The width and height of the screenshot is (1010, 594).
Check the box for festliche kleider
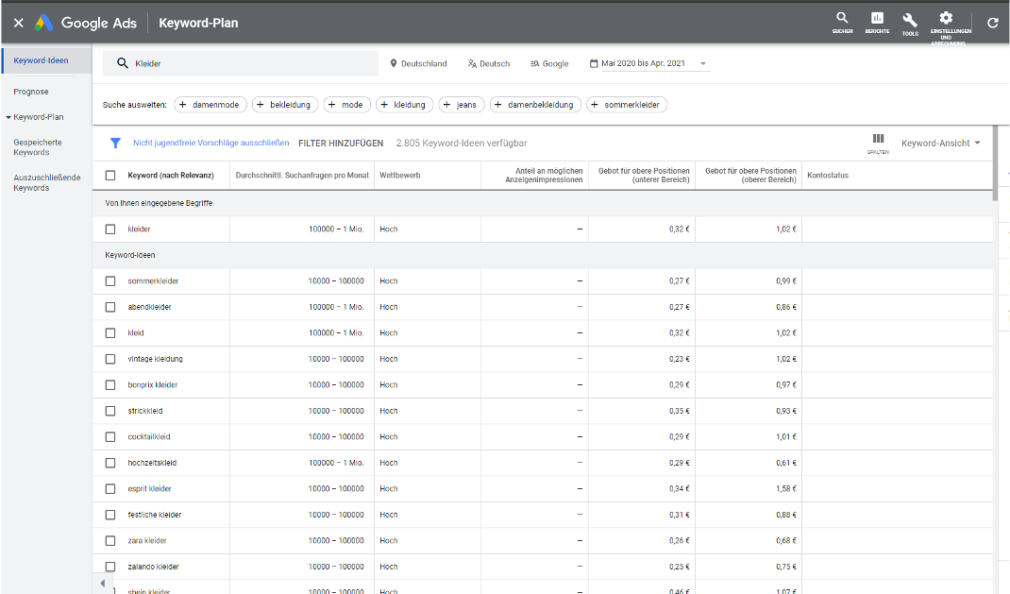click(110, 515)
